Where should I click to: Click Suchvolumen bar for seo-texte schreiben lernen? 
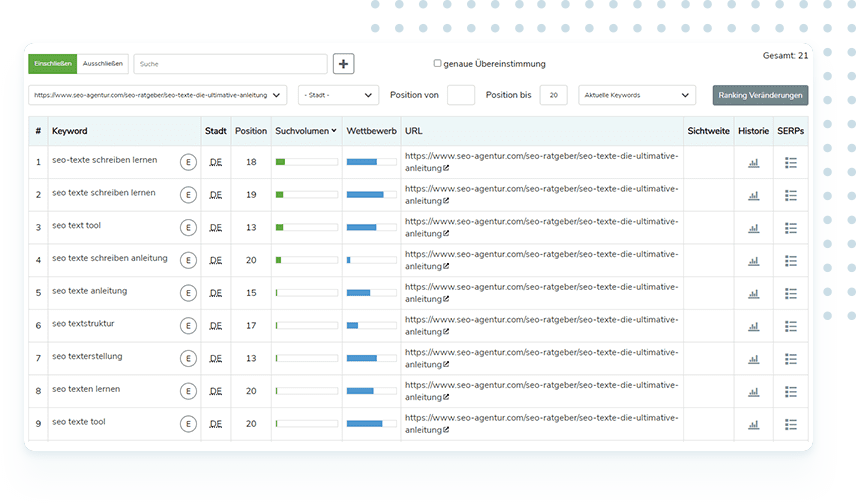(x=306, y=162)
